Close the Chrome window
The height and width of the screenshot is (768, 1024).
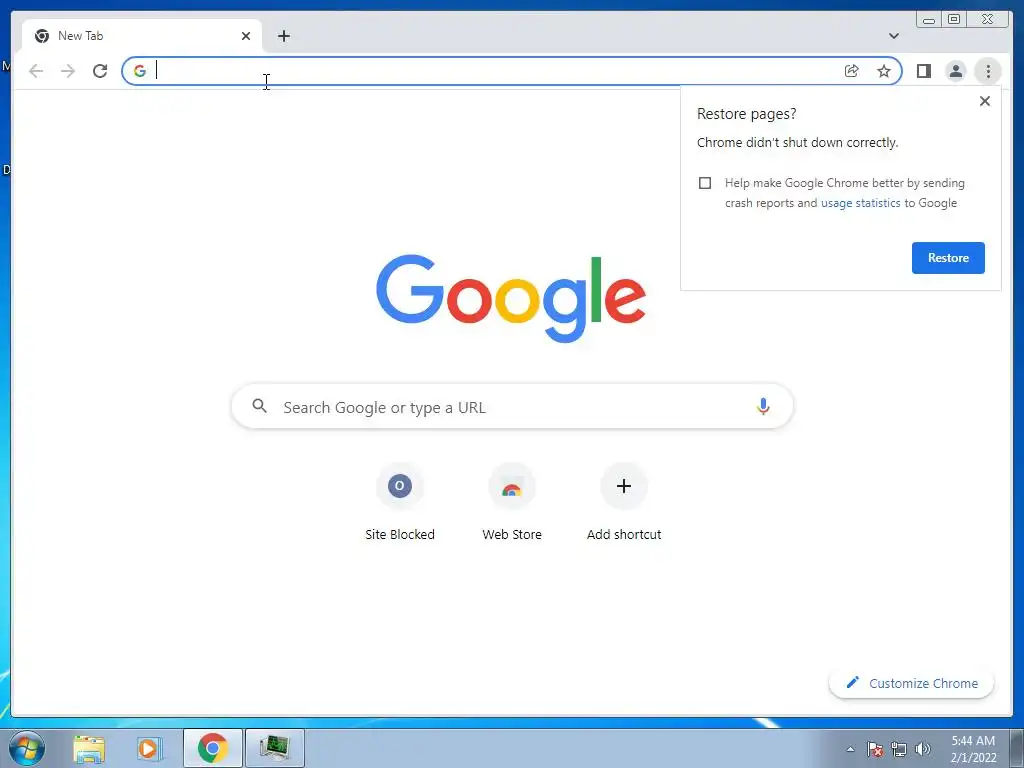(988, 20)
